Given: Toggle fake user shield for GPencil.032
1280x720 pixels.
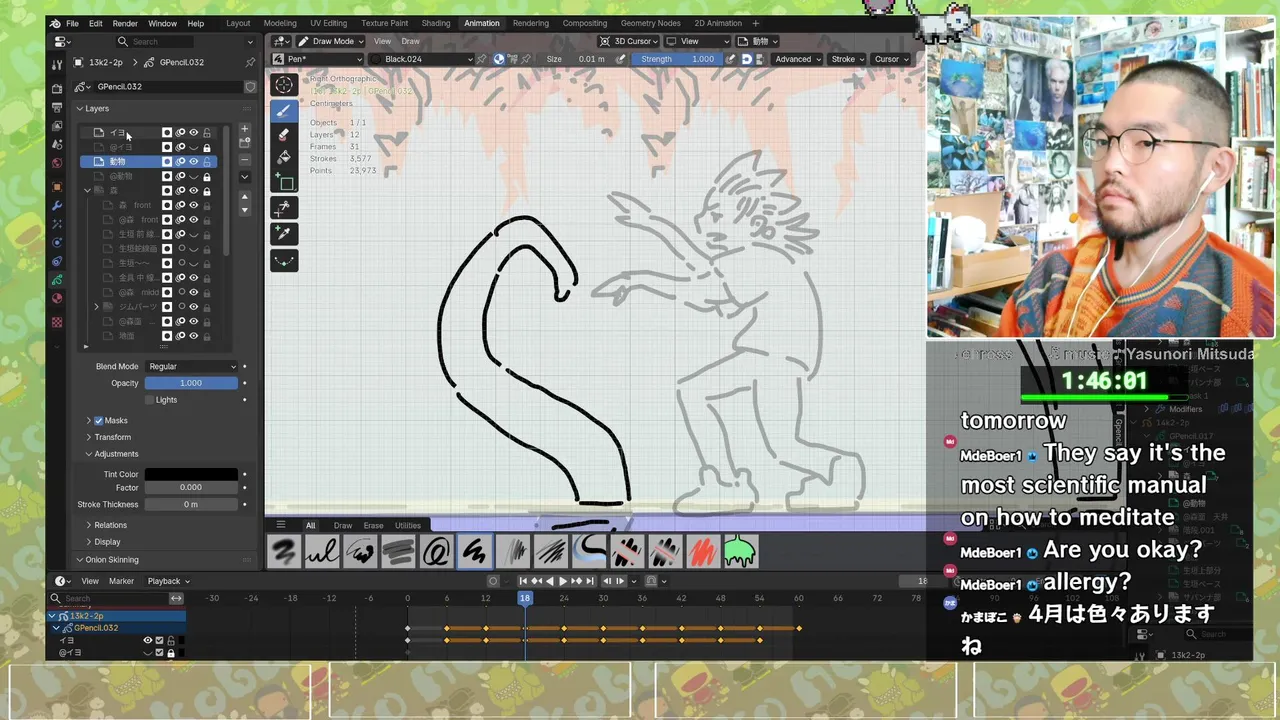Looking at the screenshot, I should click(x=250, y=87).
